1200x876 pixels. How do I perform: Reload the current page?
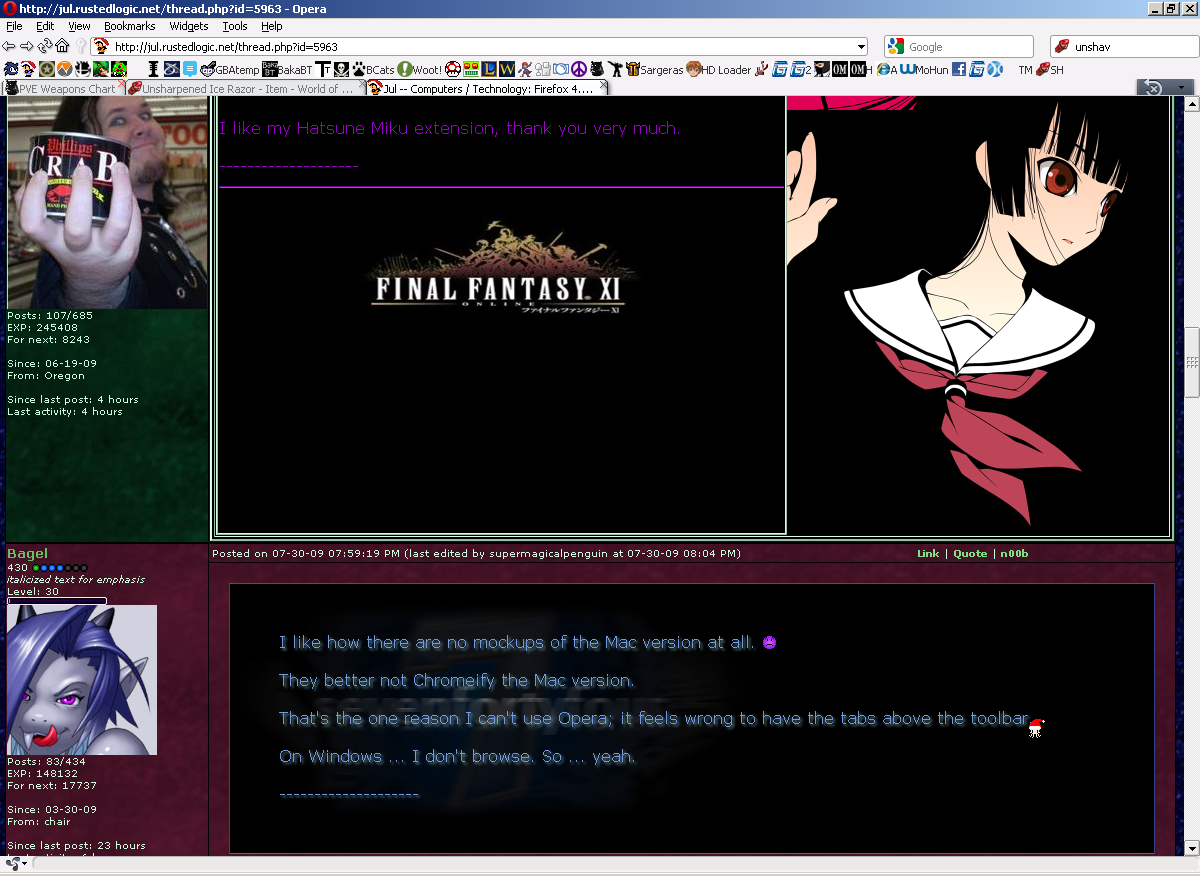coord(44,46)
